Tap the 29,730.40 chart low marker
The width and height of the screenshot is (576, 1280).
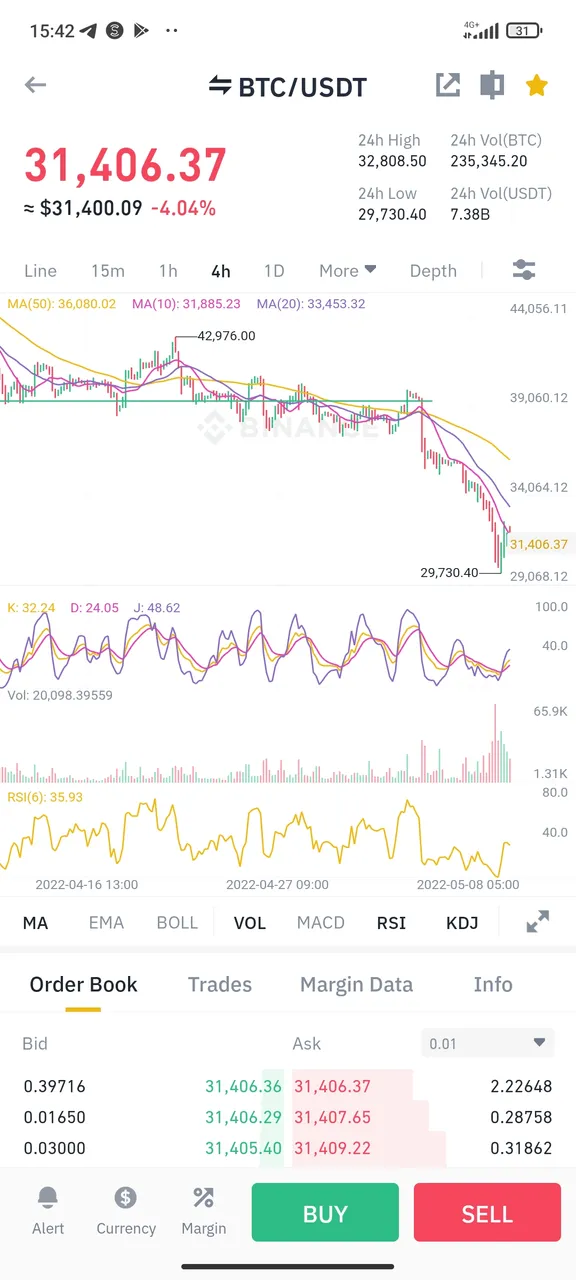[x=449, y=573]
